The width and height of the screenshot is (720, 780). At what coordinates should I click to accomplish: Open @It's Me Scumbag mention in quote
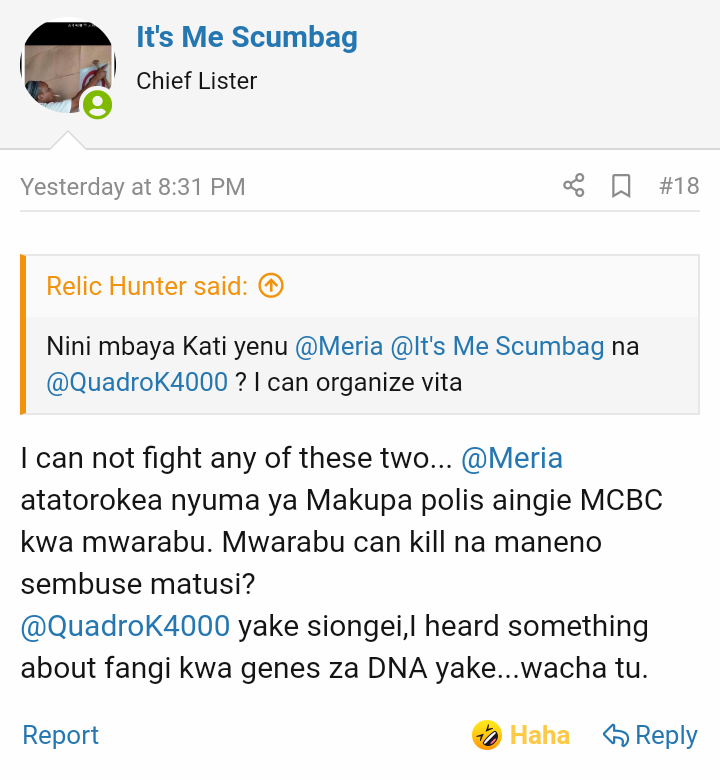click(497, 346)
